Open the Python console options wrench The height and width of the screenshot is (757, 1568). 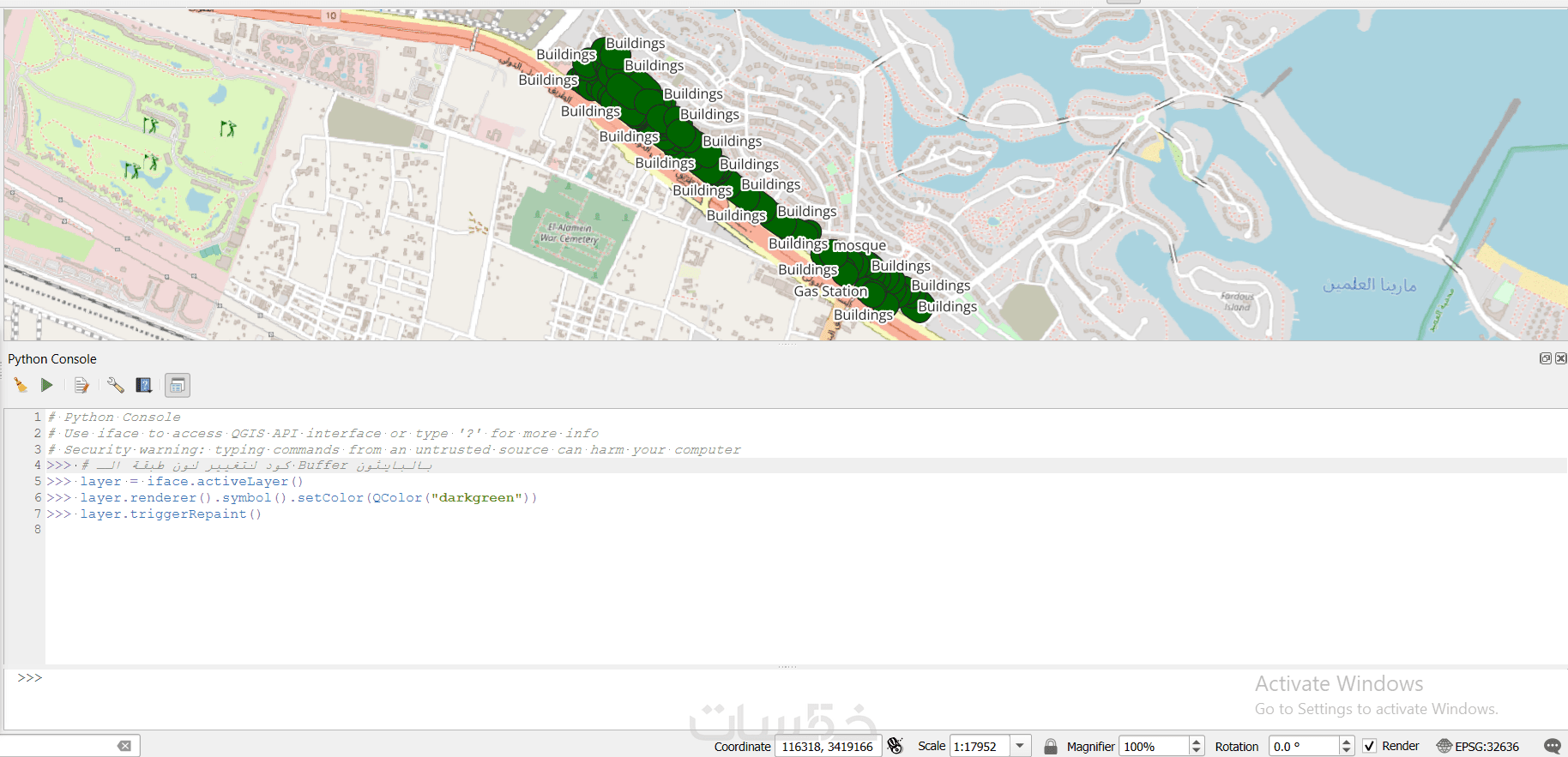tap(115, 386)
